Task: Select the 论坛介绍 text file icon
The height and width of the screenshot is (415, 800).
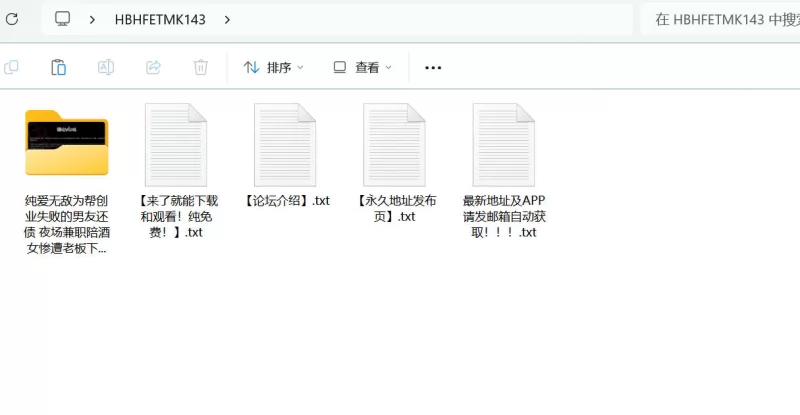Action: coord(285,145)
